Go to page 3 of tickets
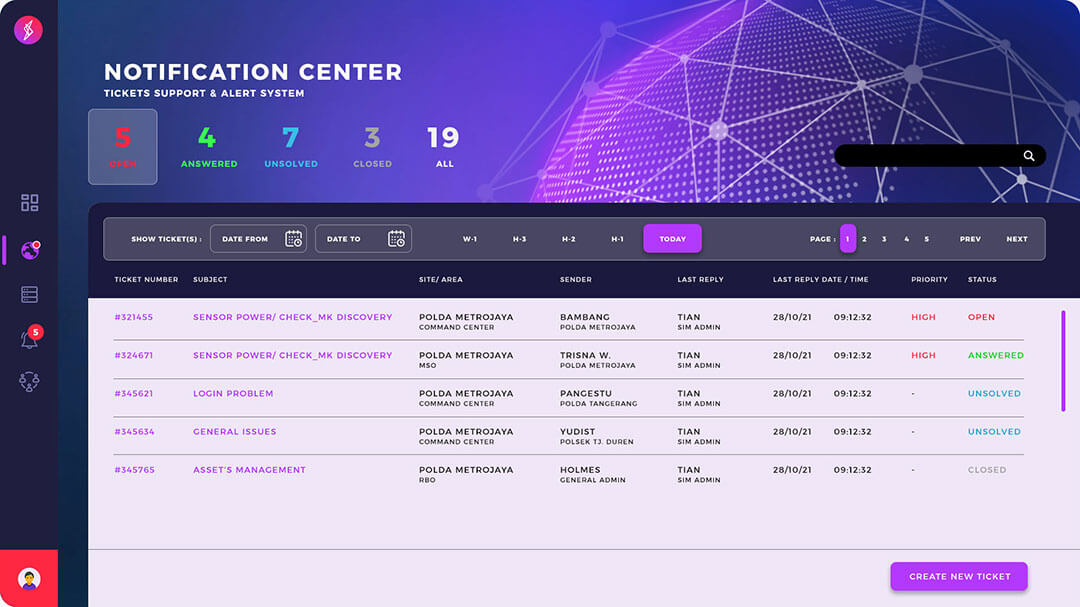 click(884, 239)
